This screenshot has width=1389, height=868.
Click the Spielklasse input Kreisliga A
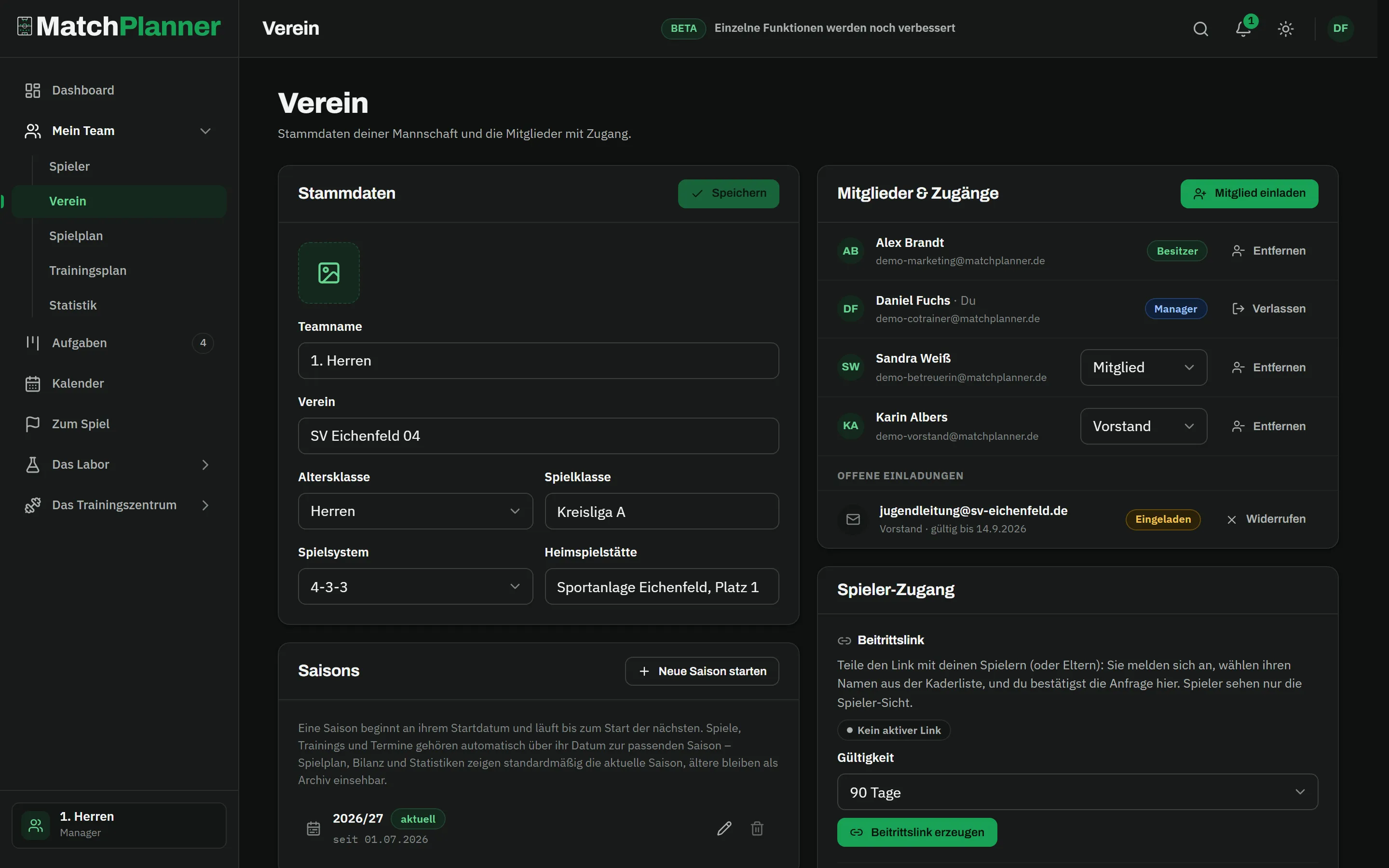(662, 511)
